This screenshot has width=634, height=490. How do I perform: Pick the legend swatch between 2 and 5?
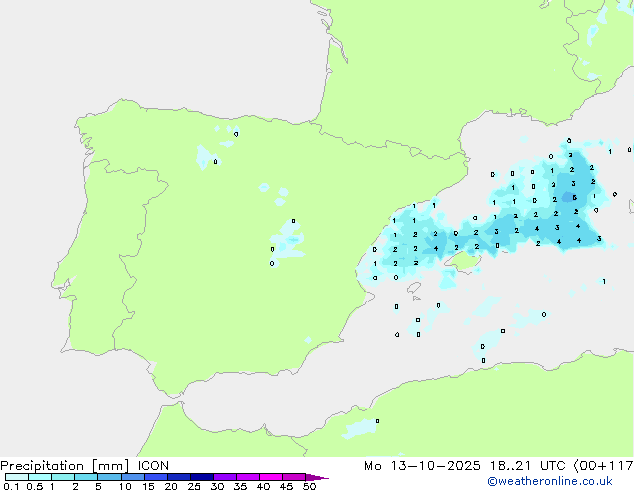[x=87, y=478]
